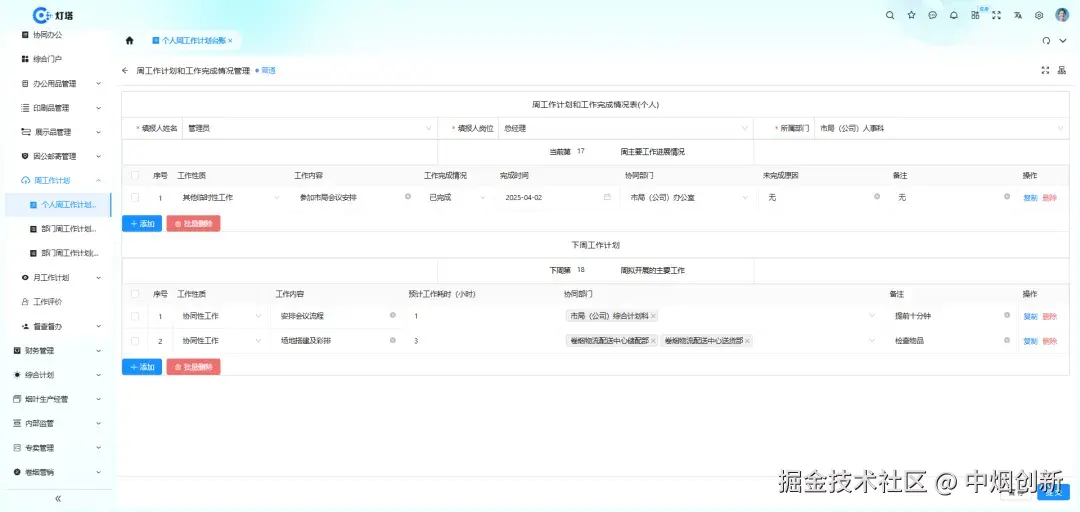Open the language translation icon

point(1017,15)
